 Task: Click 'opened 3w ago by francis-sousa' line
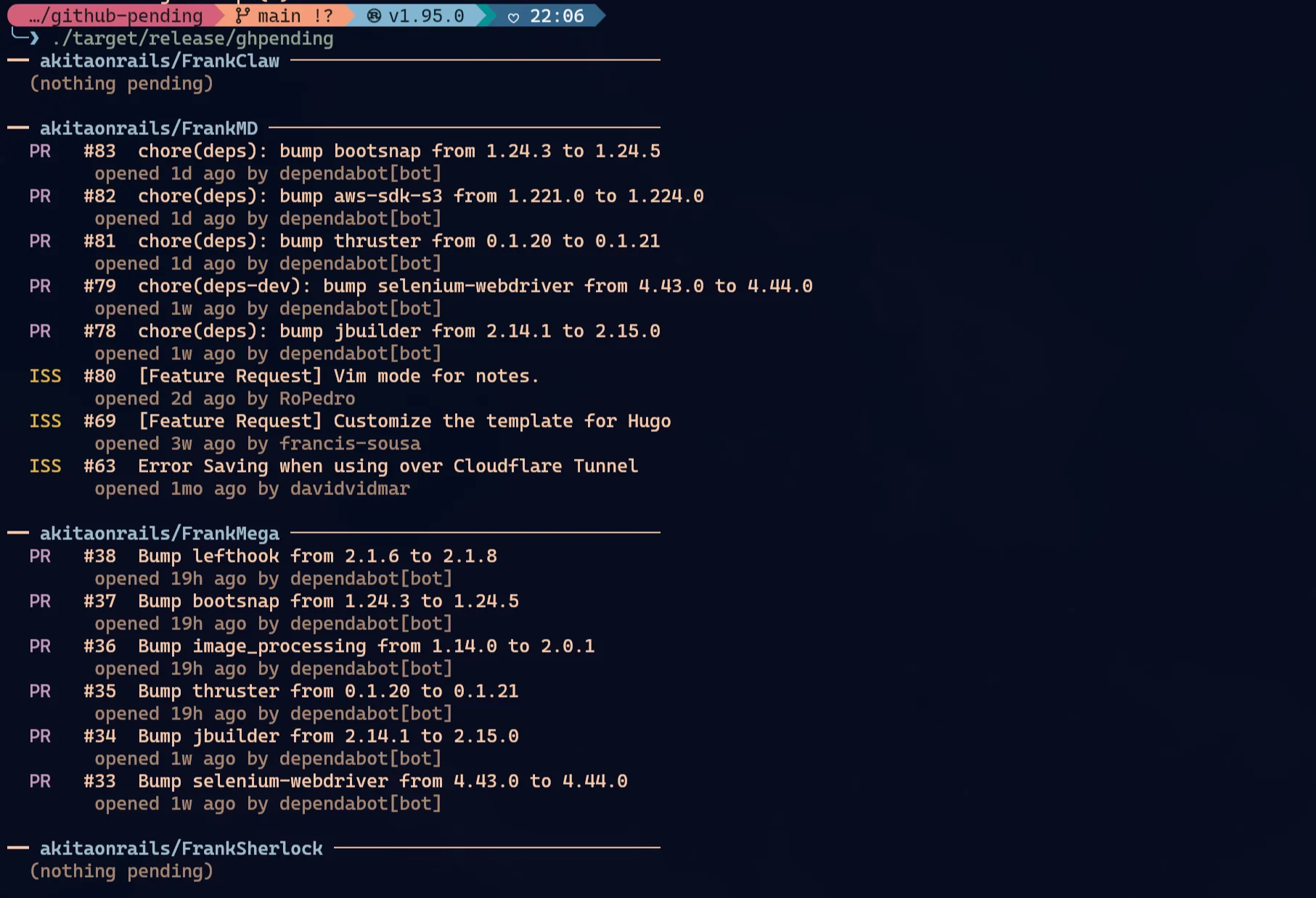tap(258, 444)
